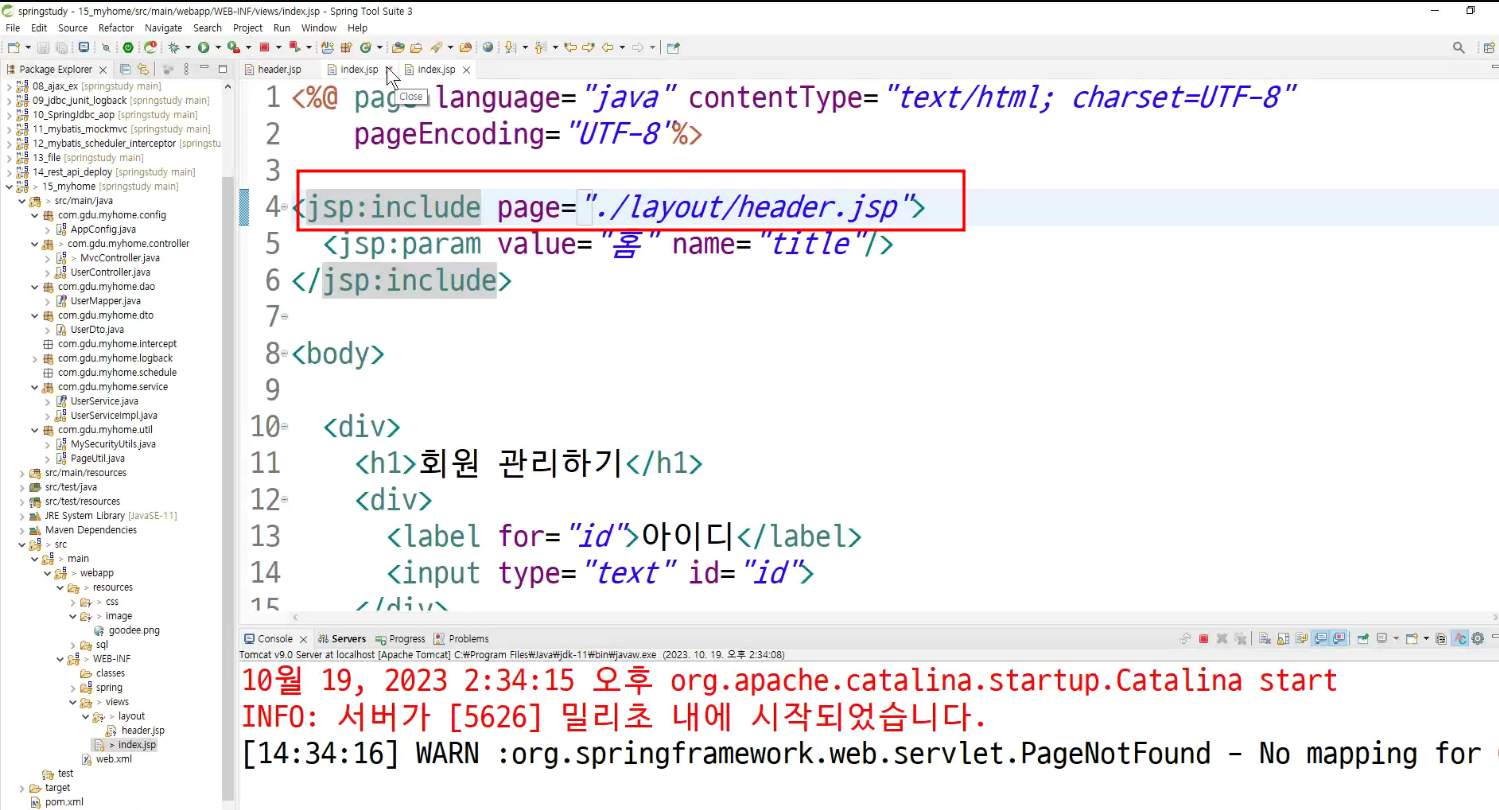Click the Search magnifier icon at top right
Image resolution: width=1499 pixels, height=810 pixels.
pyautogui.click(x=1459, y=47)
